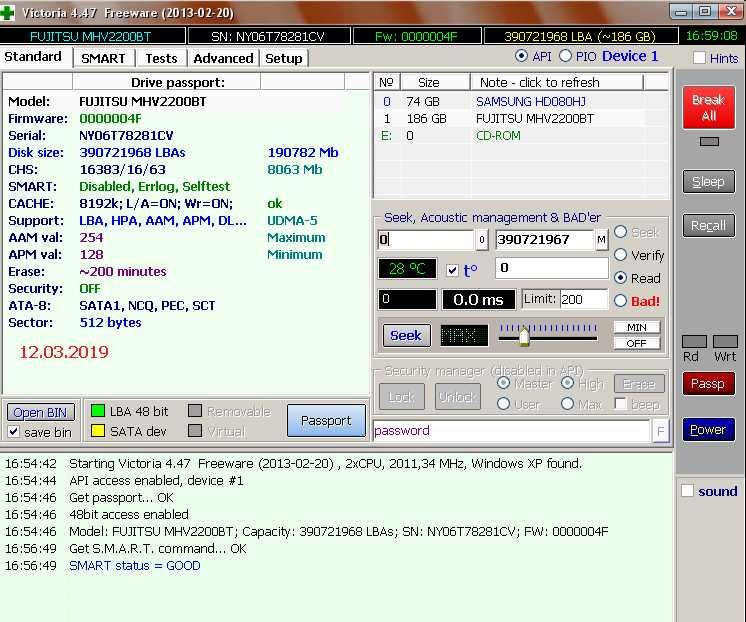Click the Fw: 0000004F header box
Image resolution: width=746 pixels, height=622 pixels.
coord(416,36)
